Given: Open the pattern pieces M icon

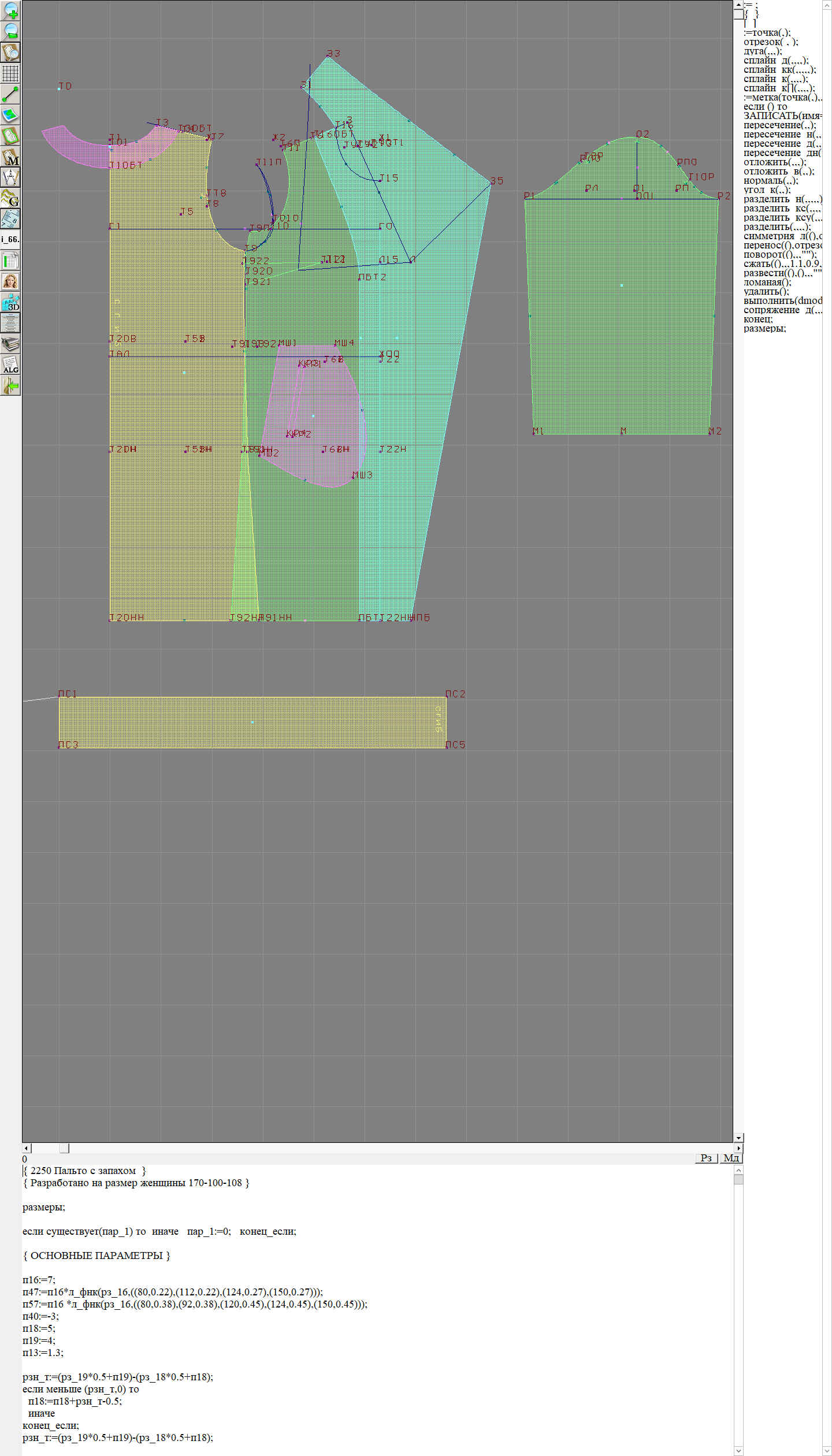Looking at the screenshot, I should 10,157.
